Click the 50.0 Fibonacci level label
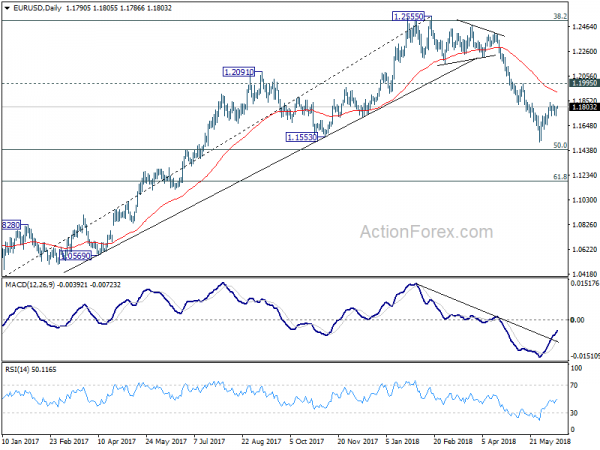600x450 pixels. (561, 145)
